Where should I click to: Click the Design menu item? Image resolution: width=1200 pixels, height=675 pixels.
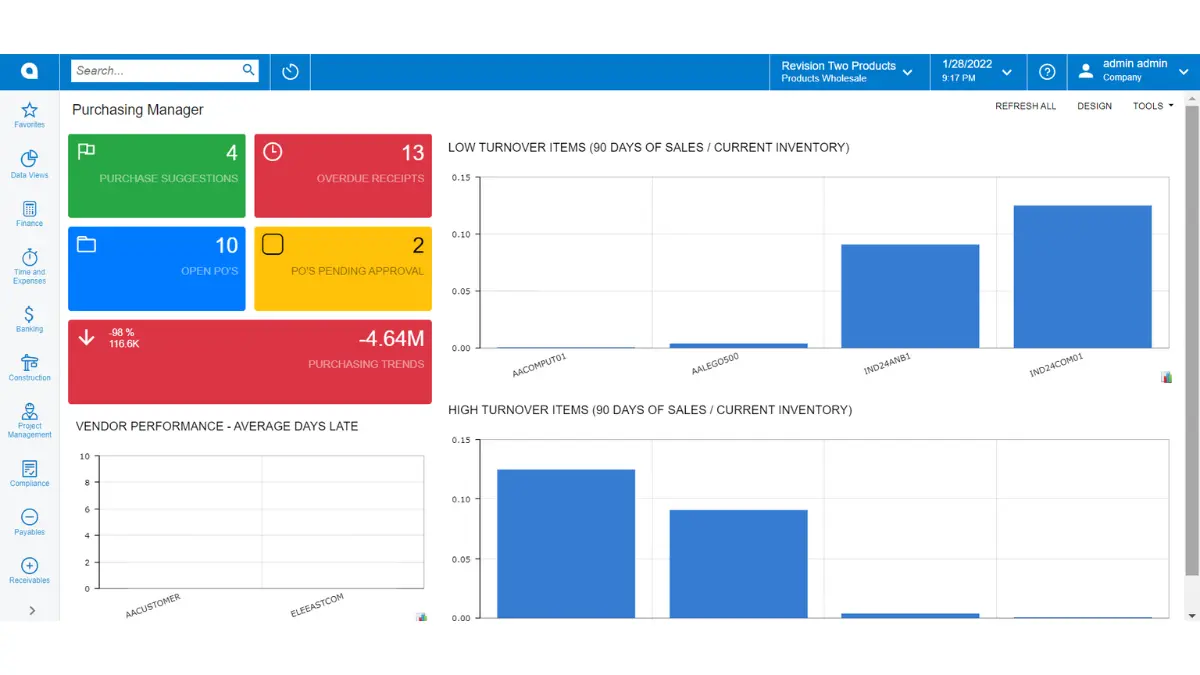(x=1094, y=106)
